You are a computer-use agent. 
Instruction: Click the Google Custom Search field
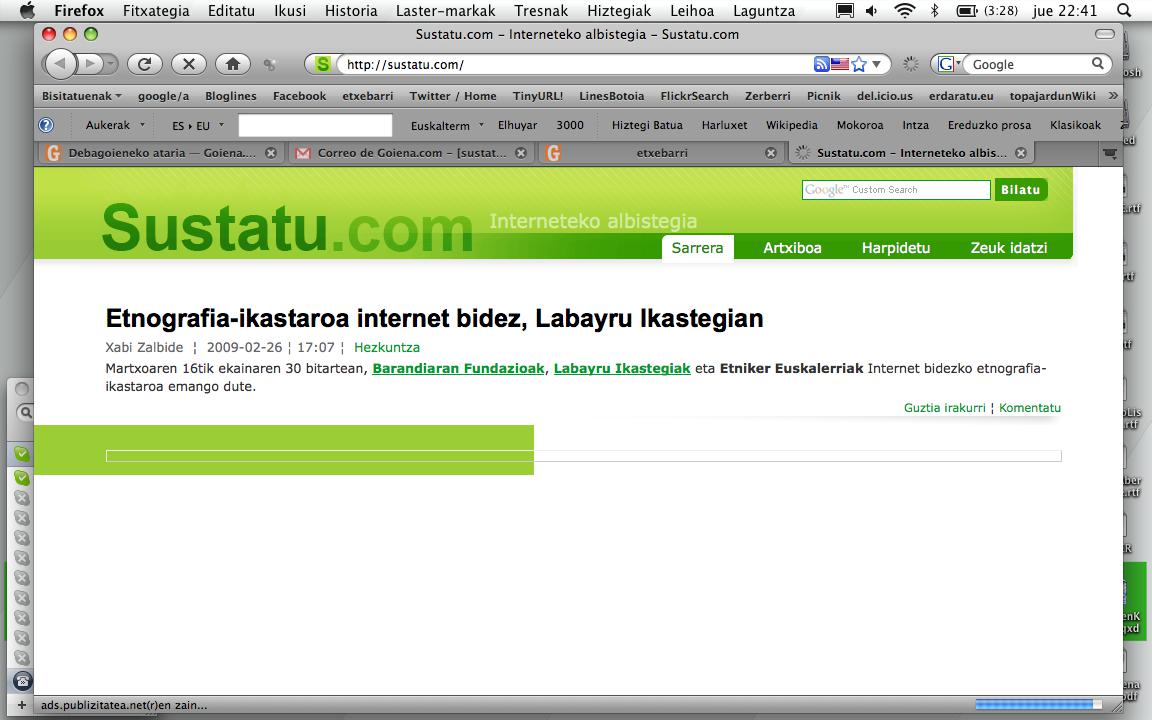tap(896, 190)
